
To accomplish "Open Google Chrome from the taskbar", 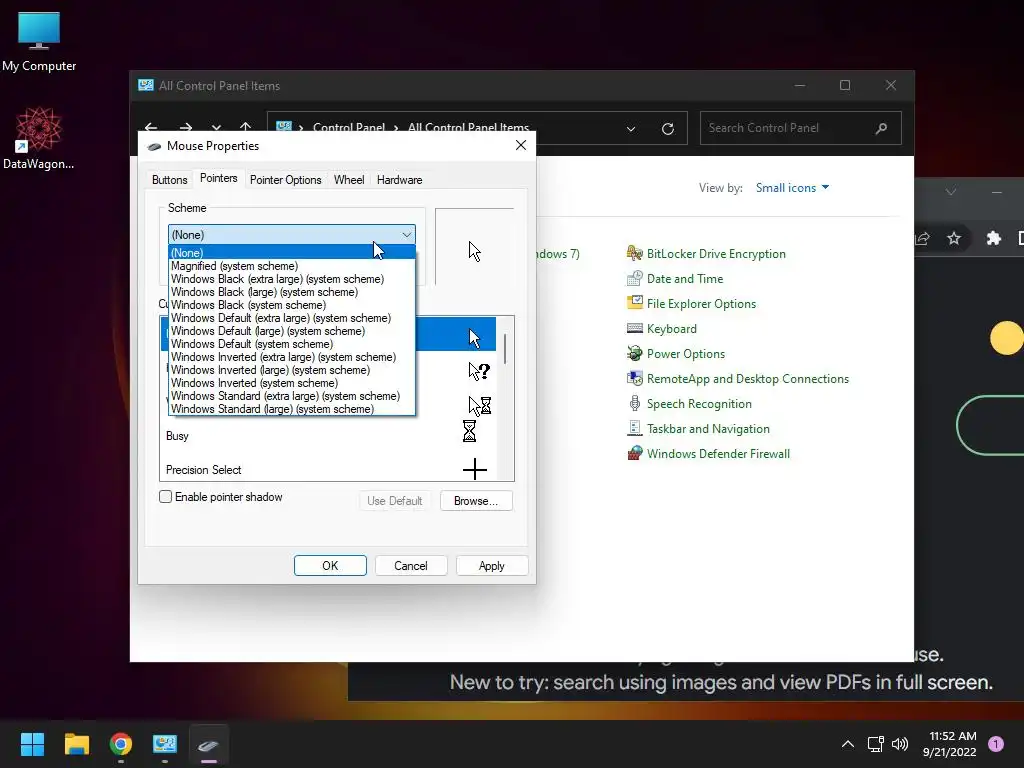I will coord(121,744).
